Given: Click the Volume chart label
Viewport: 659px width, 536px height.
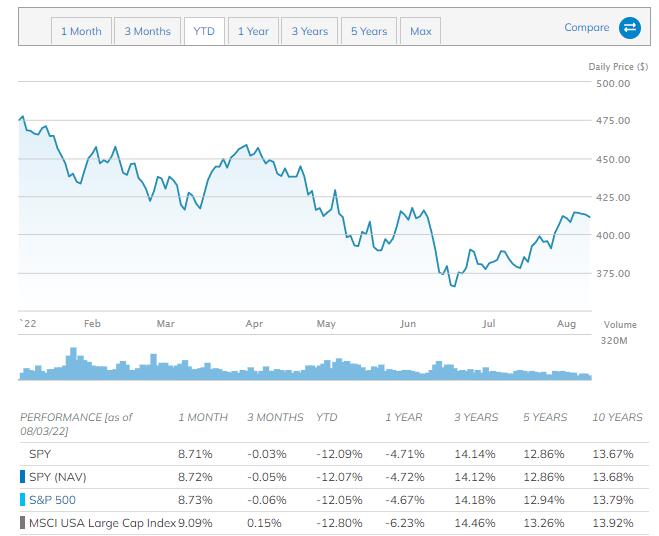Looking at the screenshot, I should pos(620,325).
